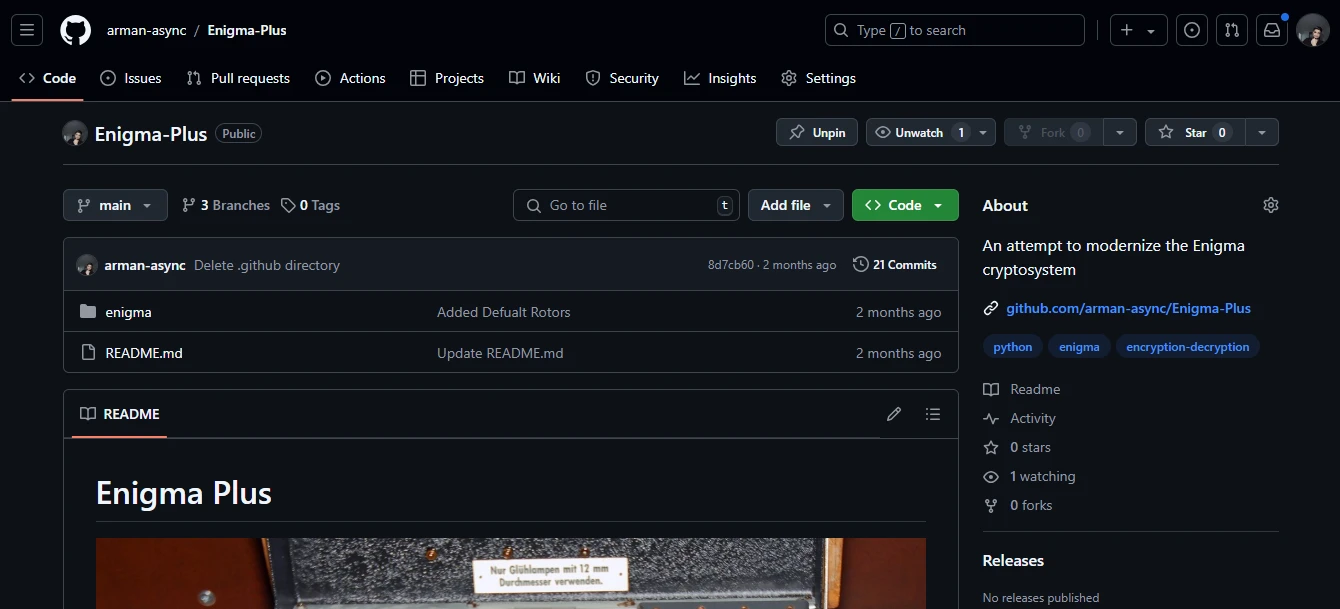Expand the Star lists dropdown arrow
Viewport: 1340px width, 609px height.
point(1262,132)
